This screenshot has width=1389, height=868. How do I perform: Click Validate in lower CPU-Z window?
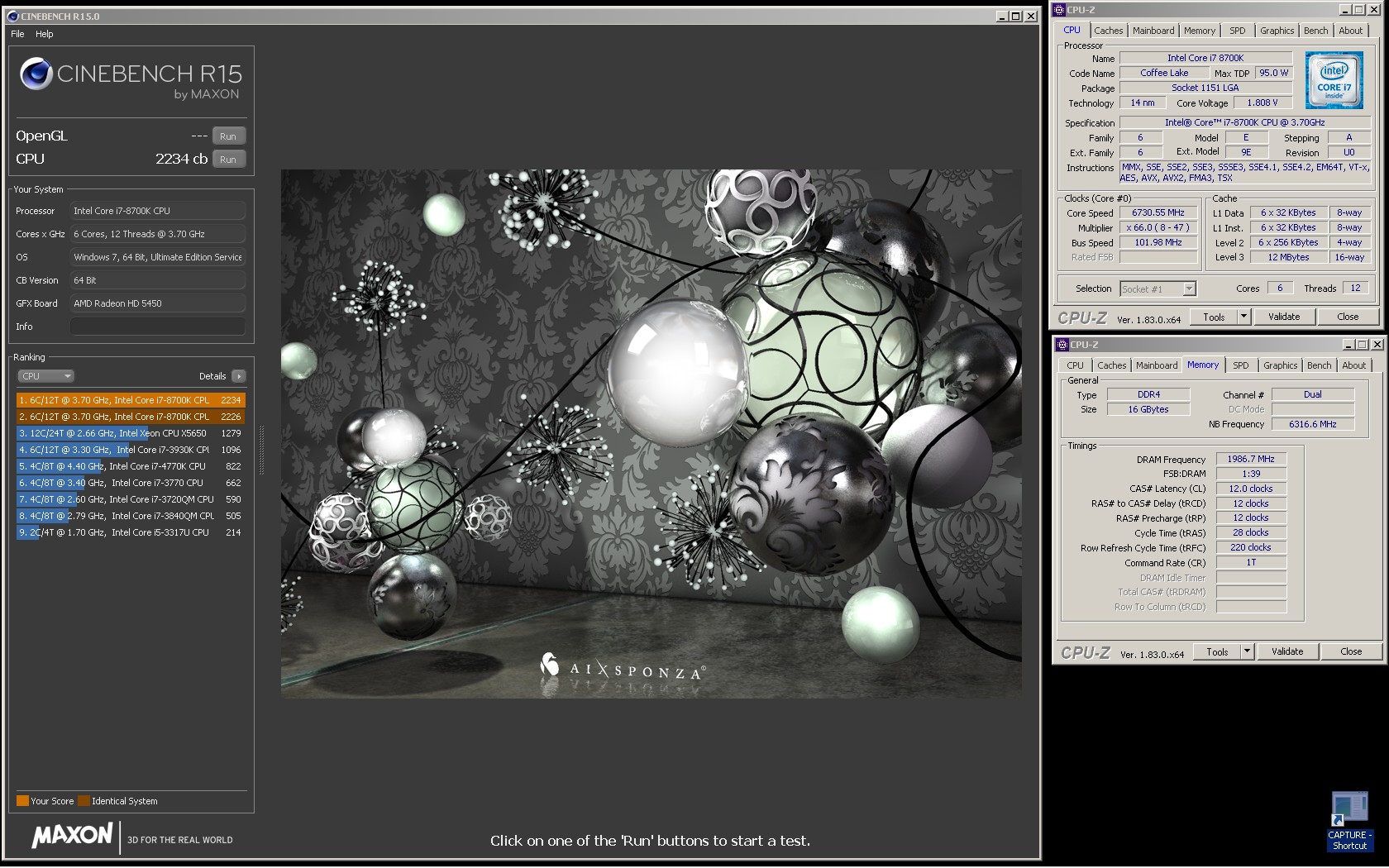tap(1287, 651)
